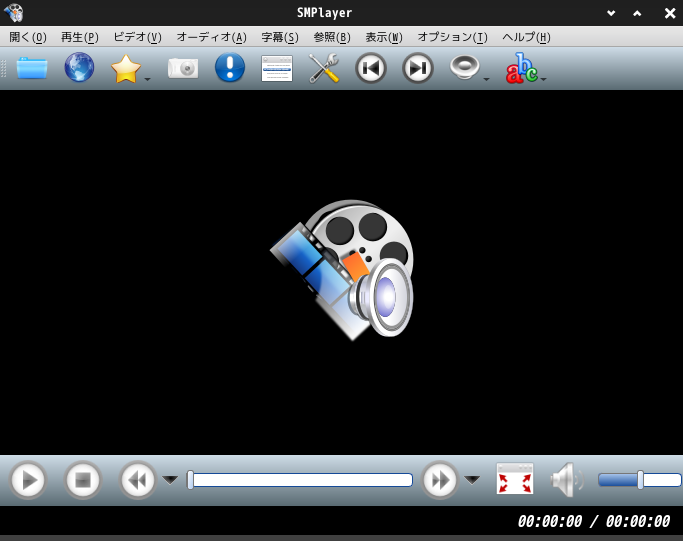Image resolution: width=683 pixels, height=541 pixels.
Task: Expand the rewind options dropdown arrow
Action: pos(170,480)
